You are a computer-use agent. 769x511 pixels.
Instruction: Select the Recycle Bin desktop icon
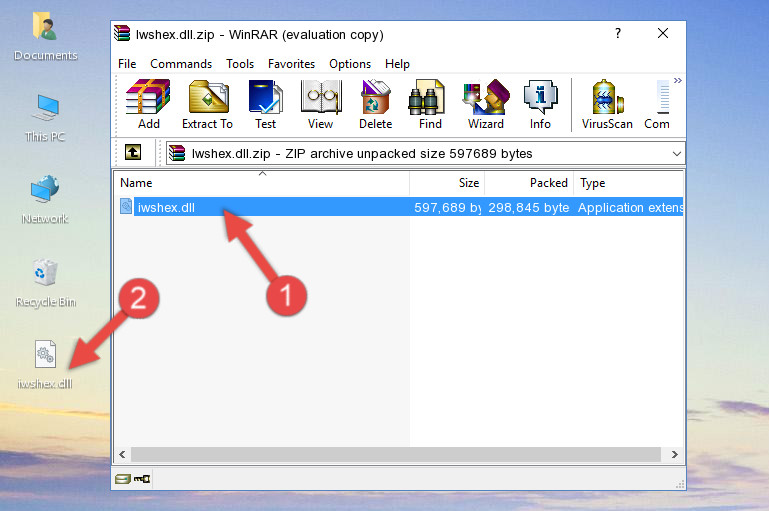46,283
